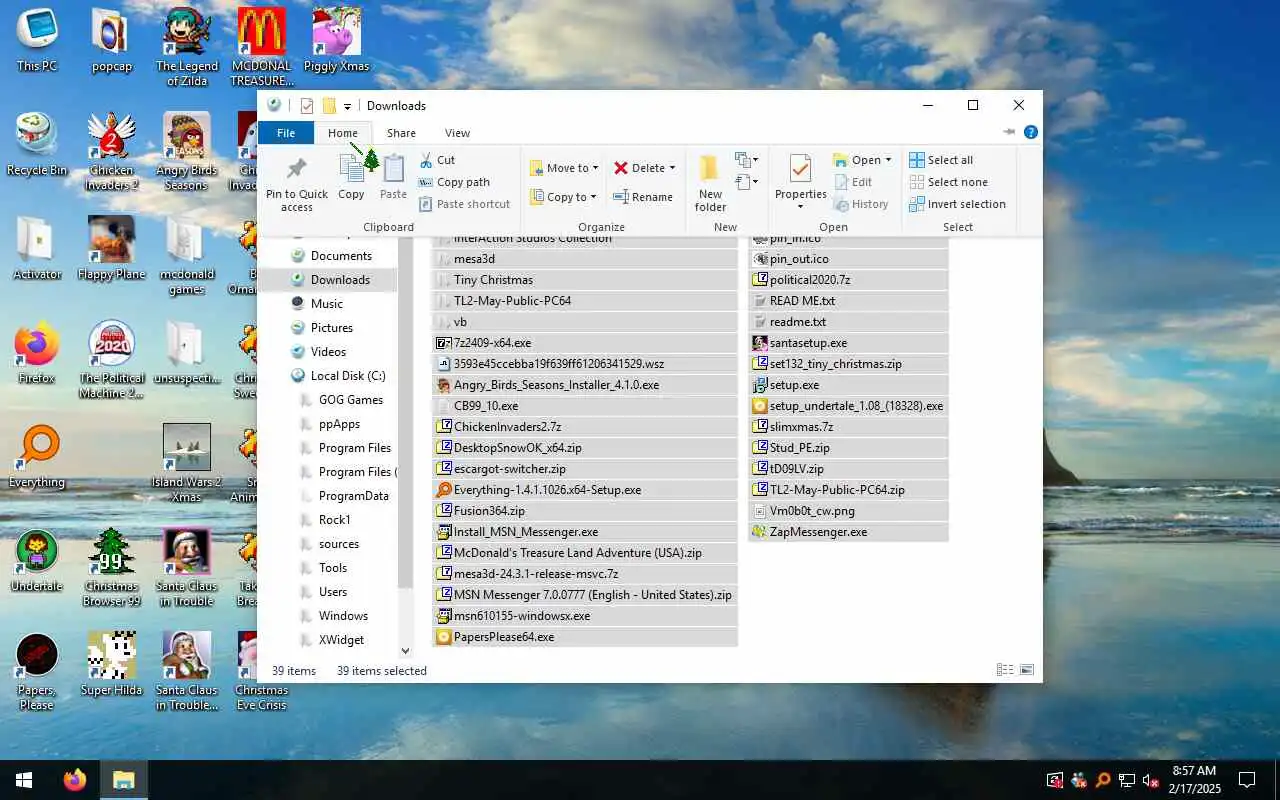Click Select all in ribbon
This screenshot has height=800, width=1280.
tap(940, 160)
